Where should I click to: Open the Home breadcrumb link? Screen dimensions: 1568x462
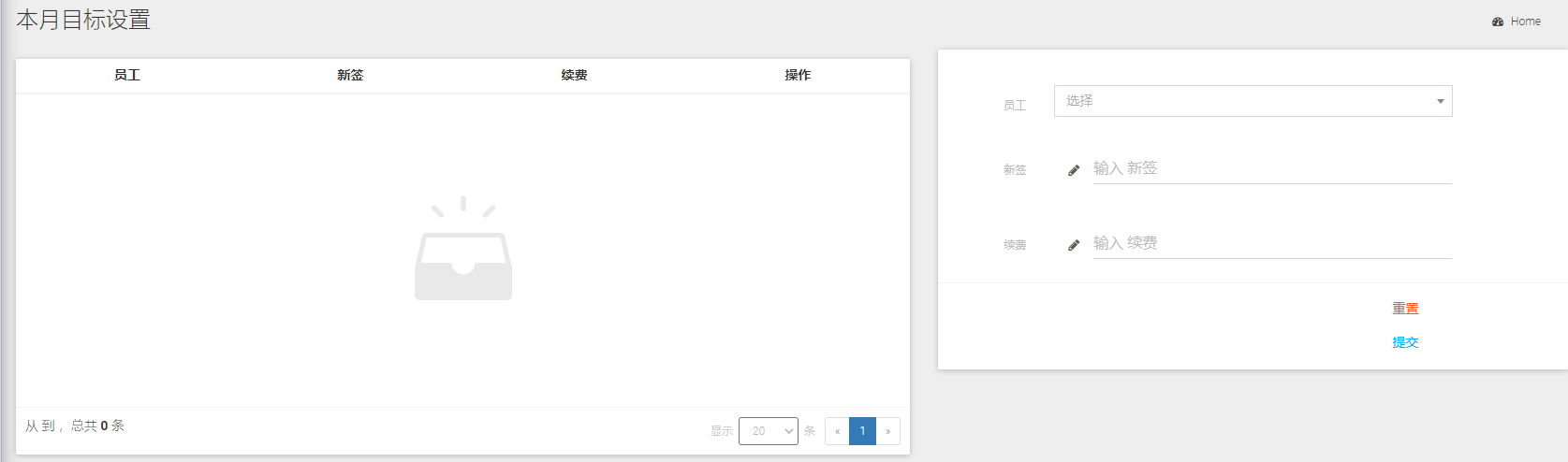(x=1525, y=22)
